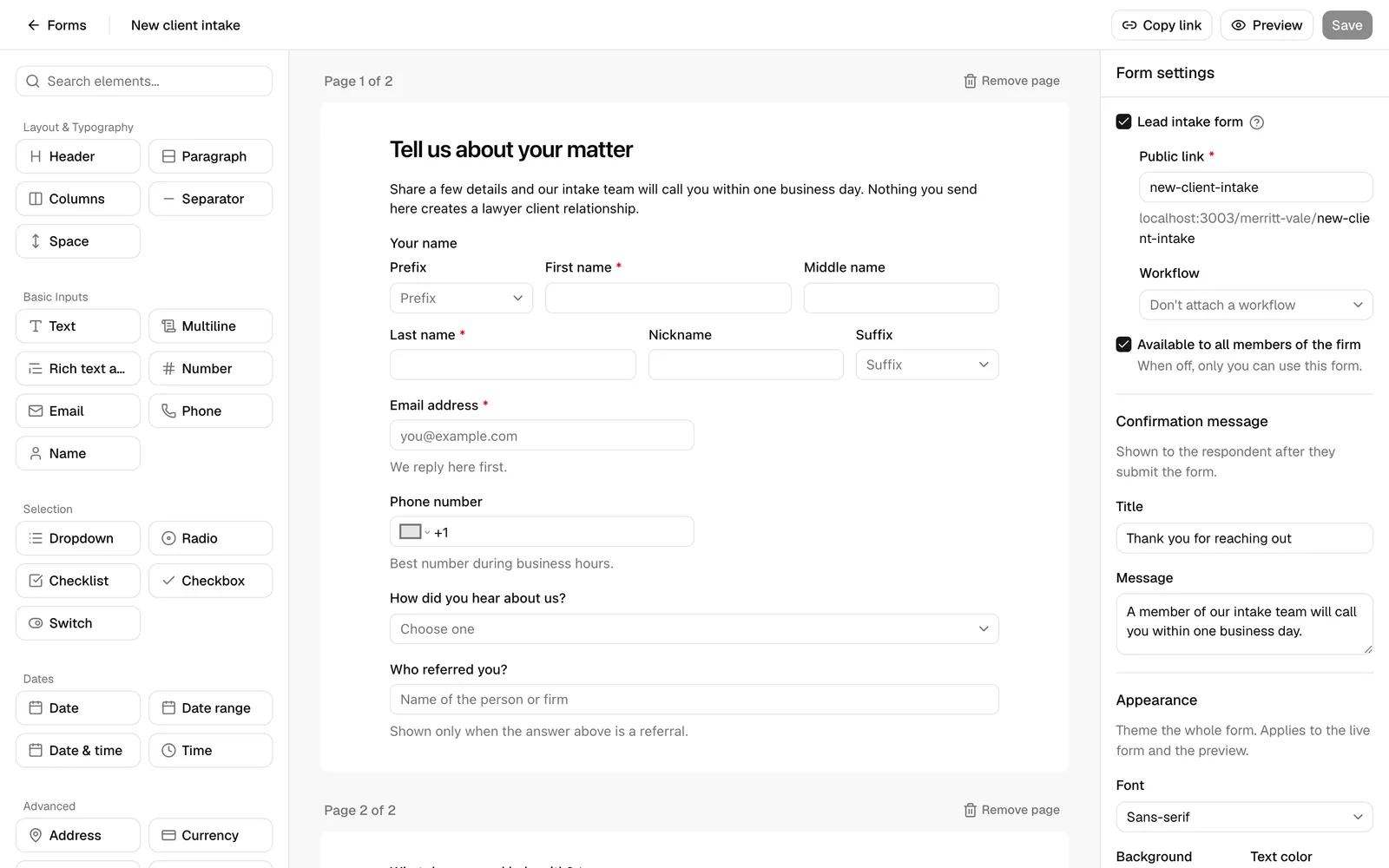
Task: Open the Suffix dropdown
Action: pyautogui.click(x=927, y=365)
